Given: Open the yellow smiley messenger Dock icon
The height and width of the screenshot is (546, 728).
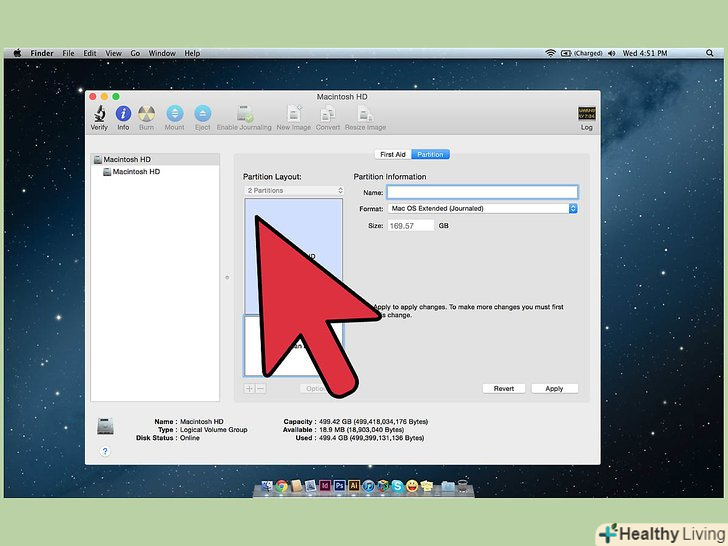Looking at the screenshot, I should (412, 486).
